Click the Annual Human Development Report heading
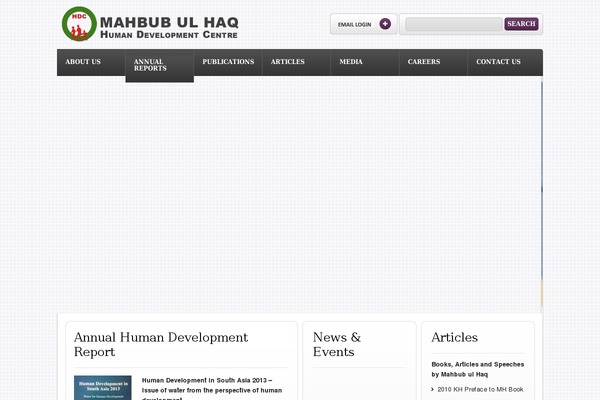This screenshot has height=400, width=600. [x=161, y=344]
